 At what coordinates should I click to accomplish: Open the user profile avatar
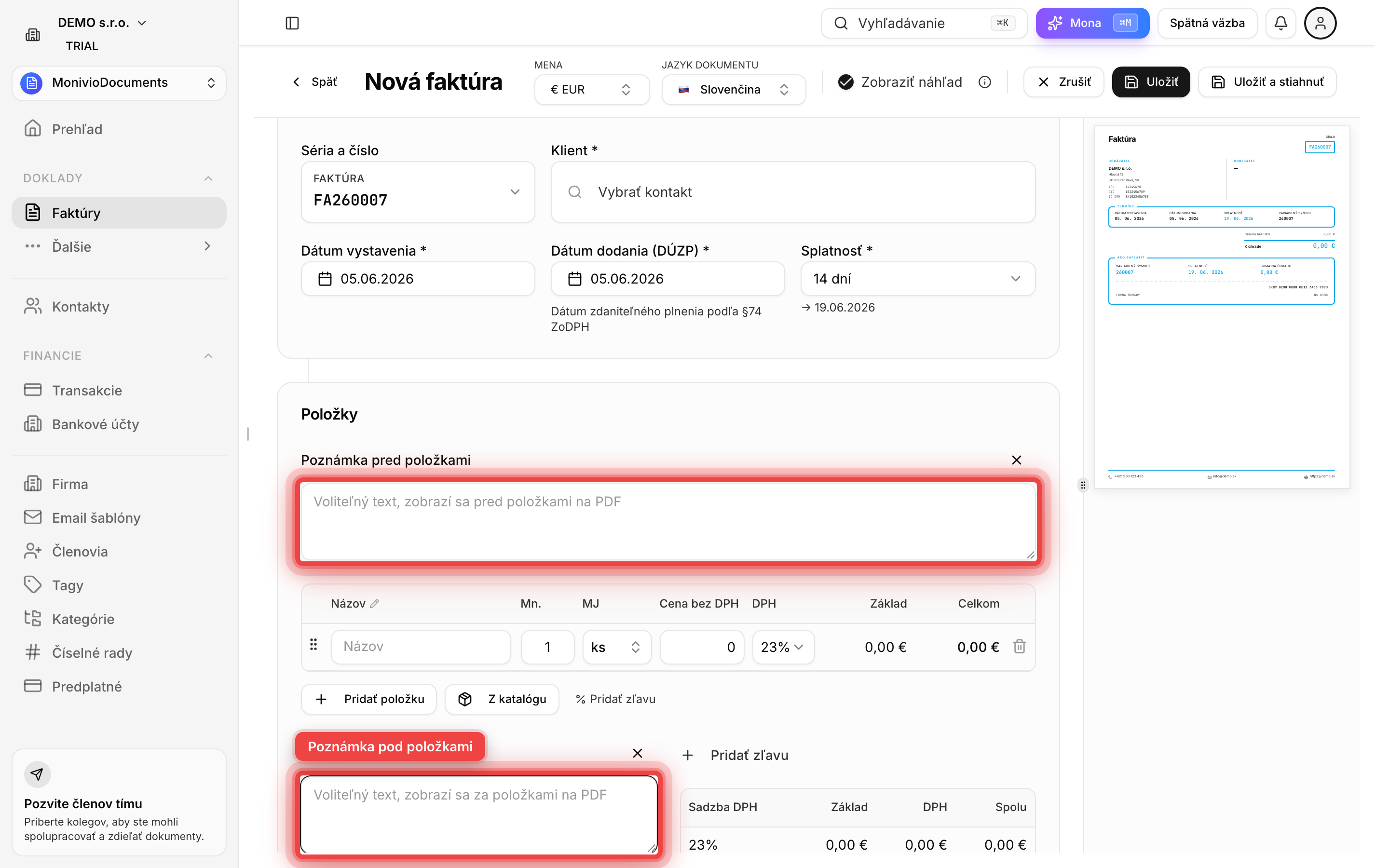(1320, 23)
